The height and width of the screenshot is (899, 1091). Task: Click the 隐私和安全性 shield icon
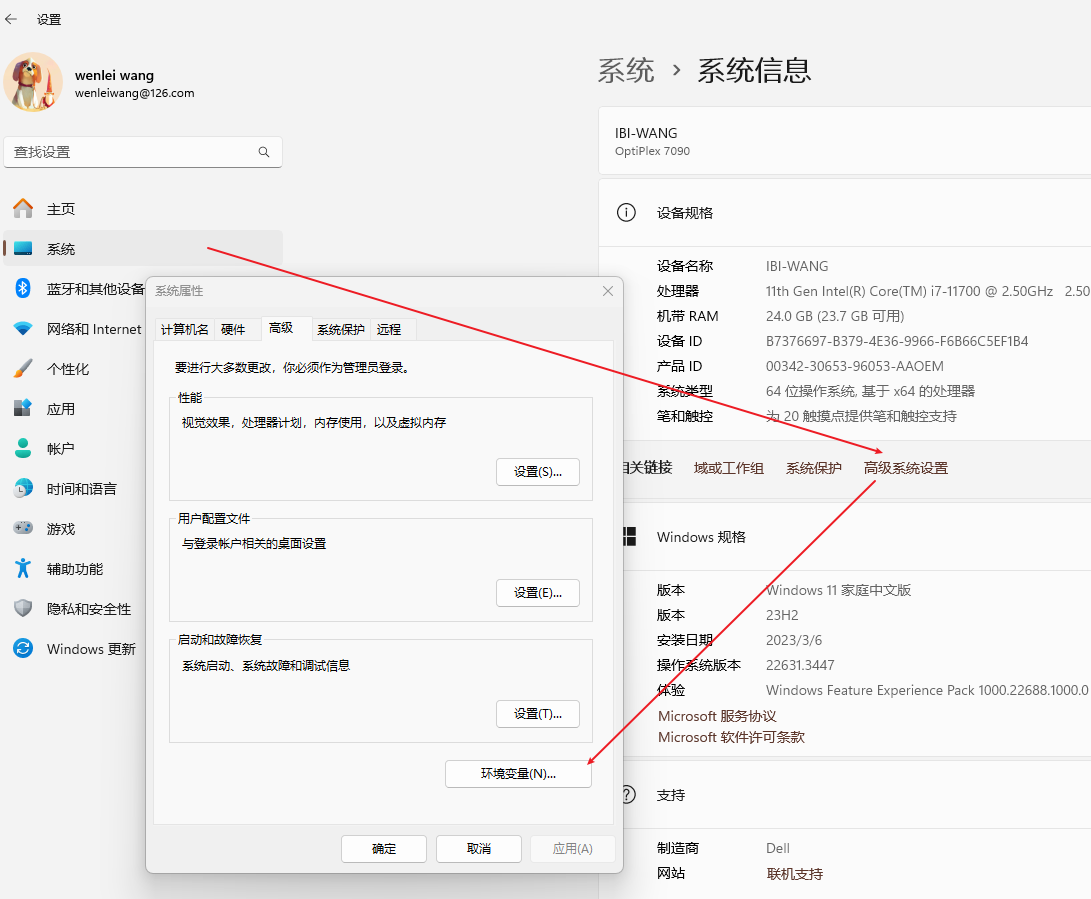click(23, 609)
